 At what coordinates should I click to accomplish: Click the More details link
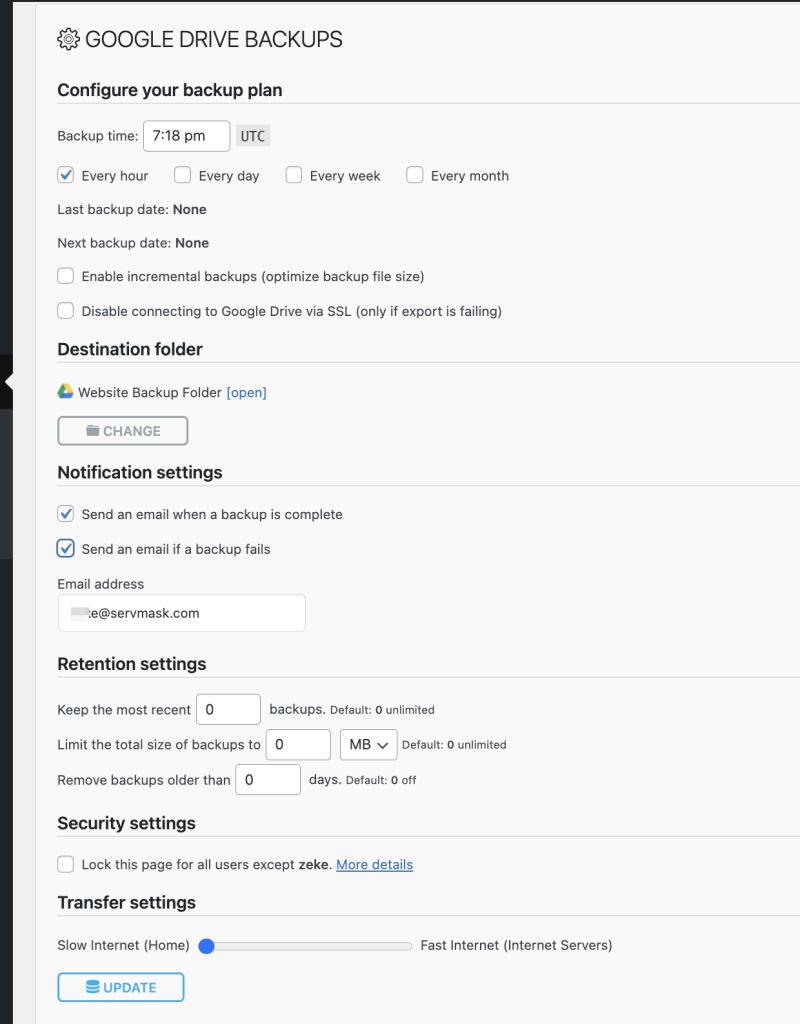click(374, 864)
